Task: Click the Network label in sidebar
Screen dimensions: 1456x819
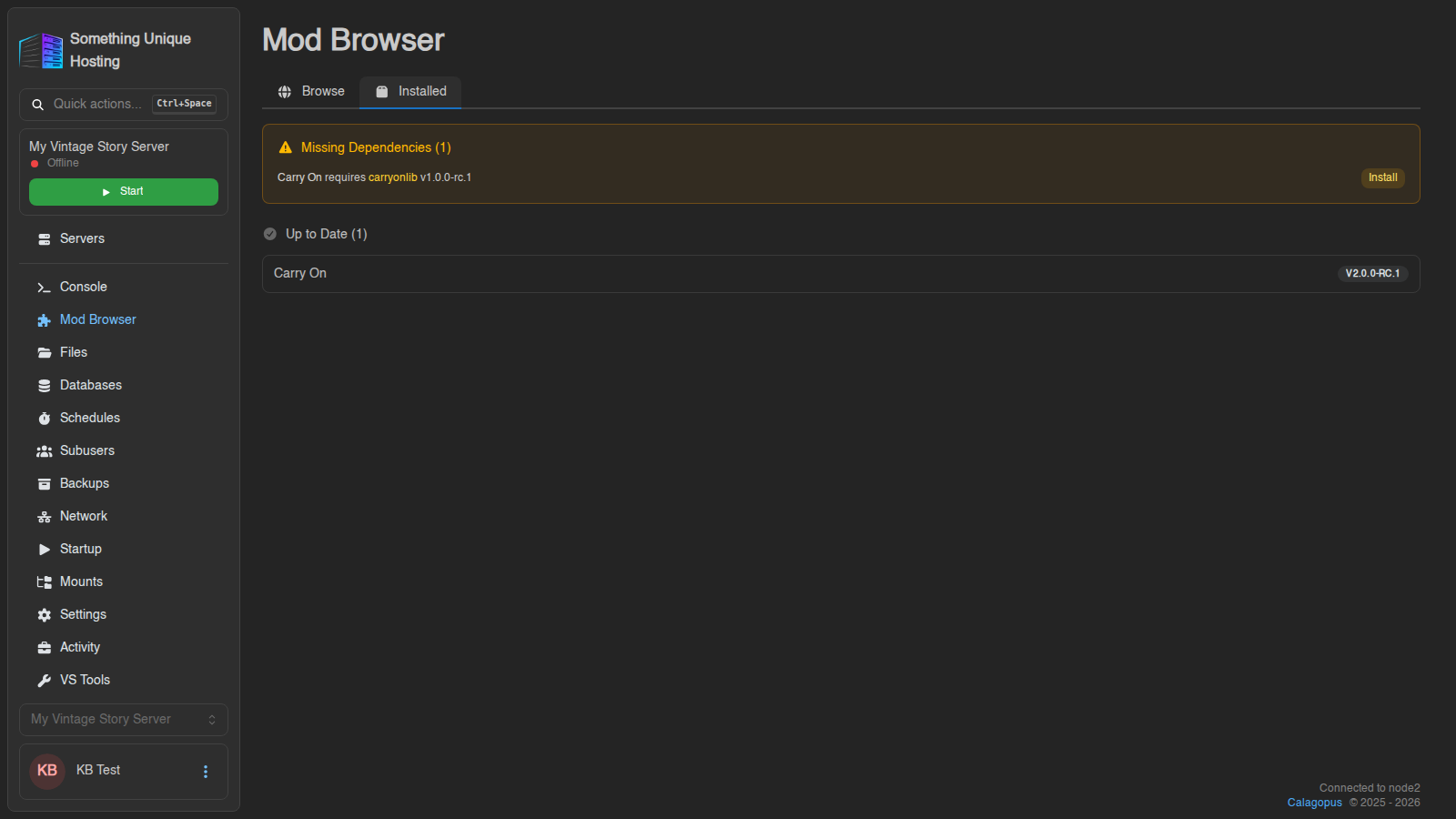Action: coord(84,516)
